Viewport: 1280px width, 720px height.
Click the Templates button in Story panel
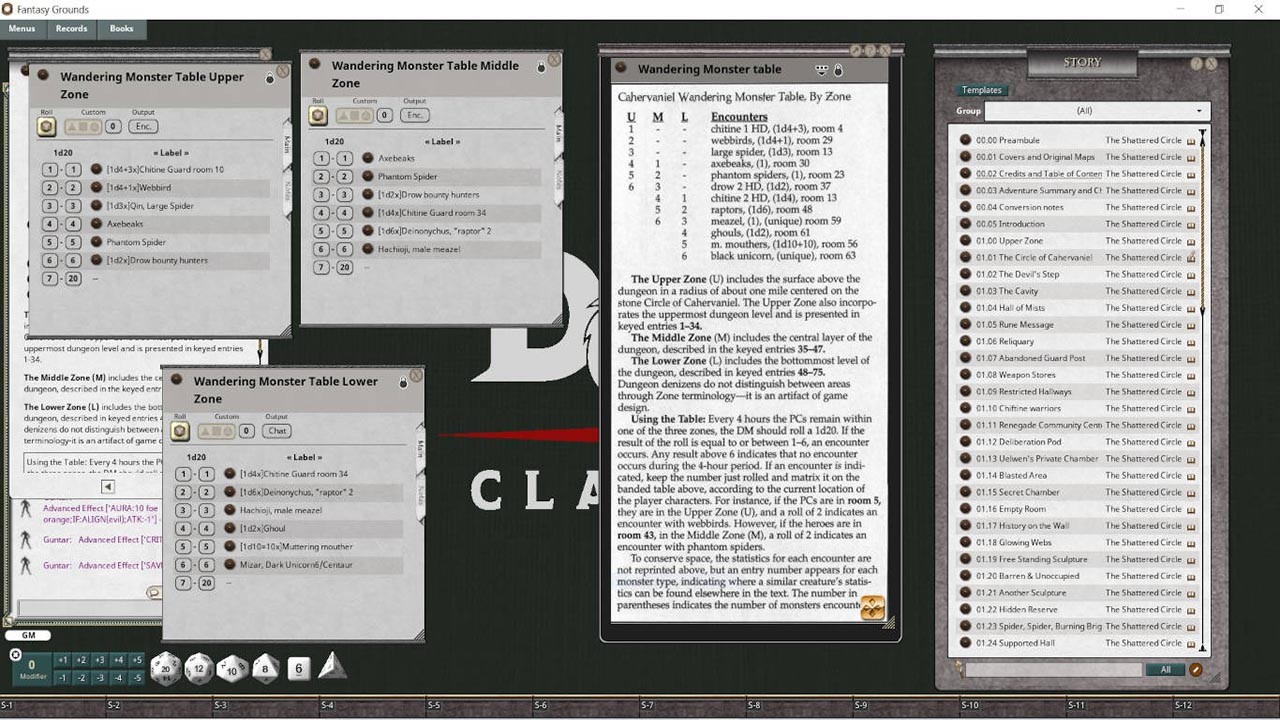[x=982, y=90]
